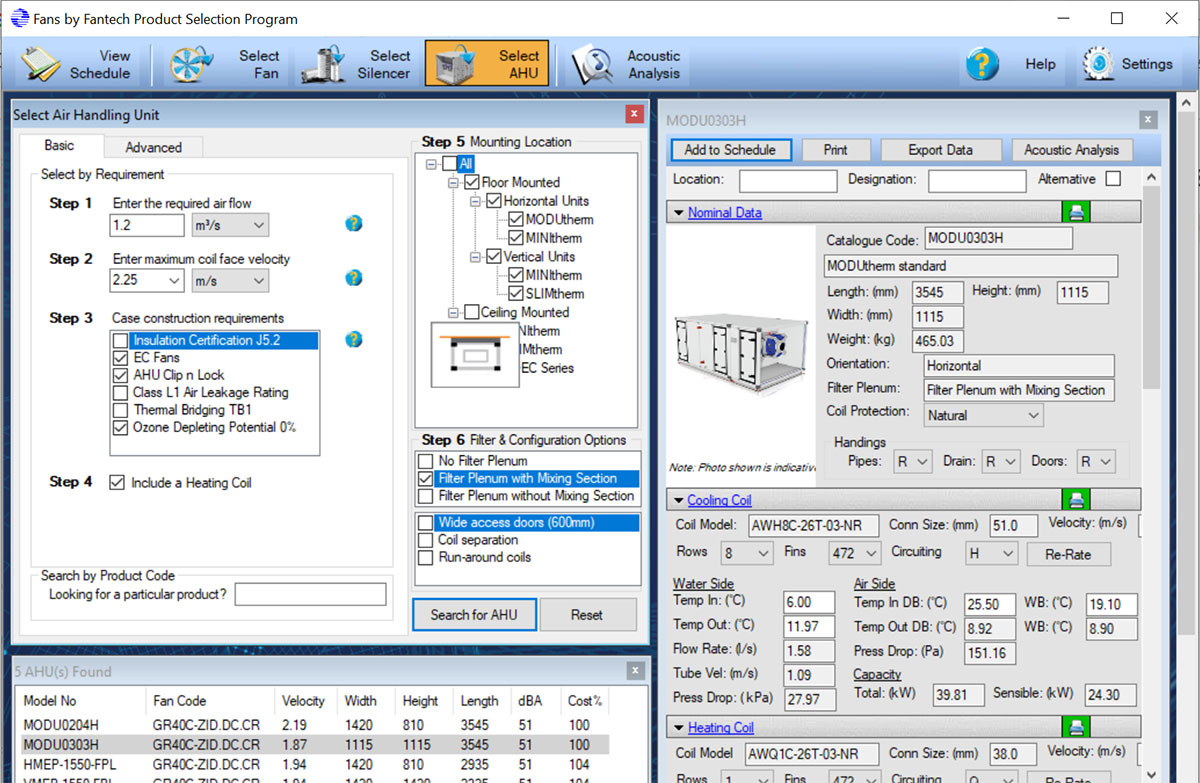Close the Select Air Handling Unit panel
The image size is (1200, 783).
632,115
